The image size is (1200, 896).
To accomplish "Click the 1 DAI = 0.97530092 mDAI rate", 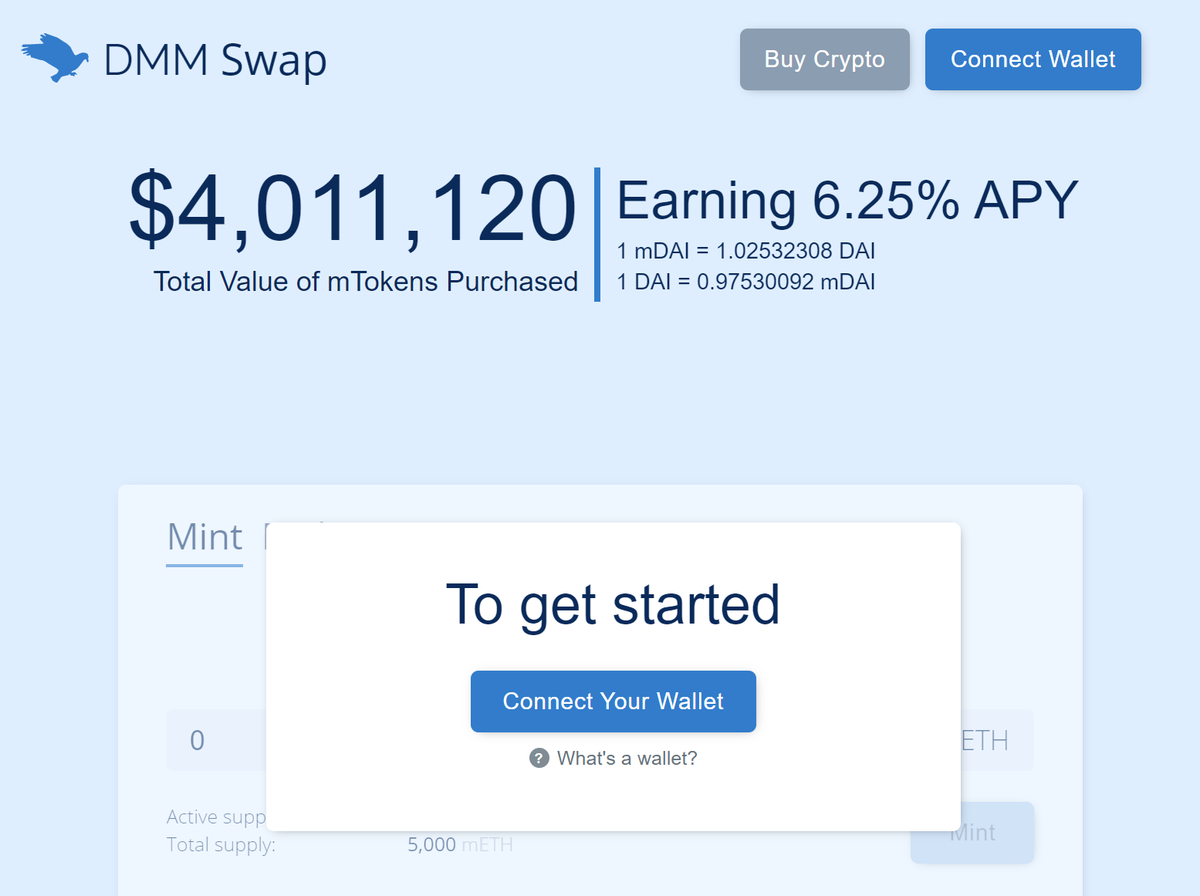I will click(746, 282).
